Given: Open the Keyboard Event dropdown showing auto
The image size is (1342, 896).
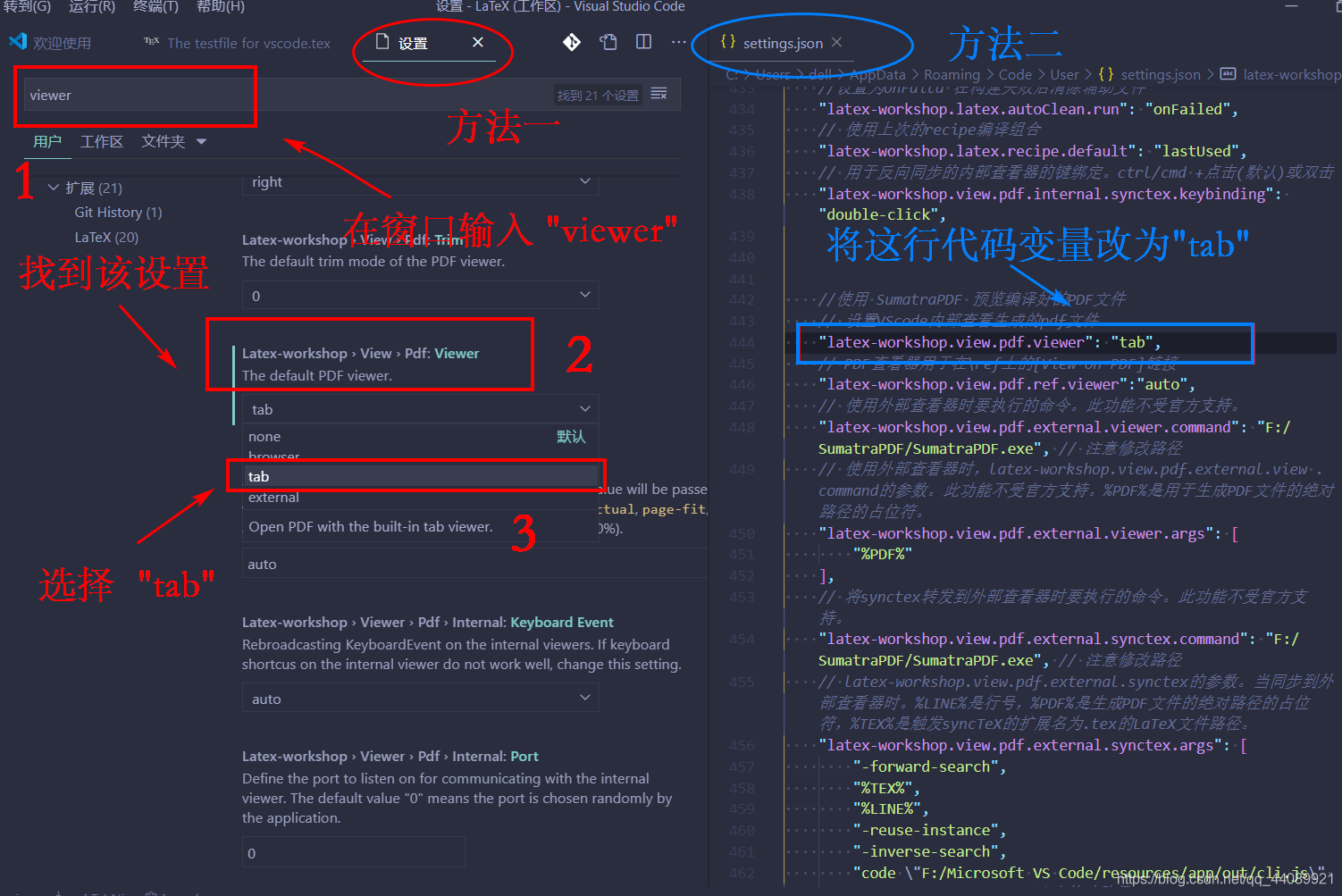Looking at the screenshot, I should tap(420, 699).
